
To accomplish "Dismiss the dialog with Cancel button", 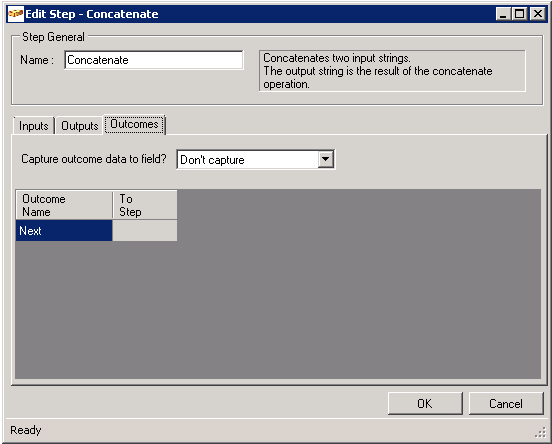I will click(506, 404).
